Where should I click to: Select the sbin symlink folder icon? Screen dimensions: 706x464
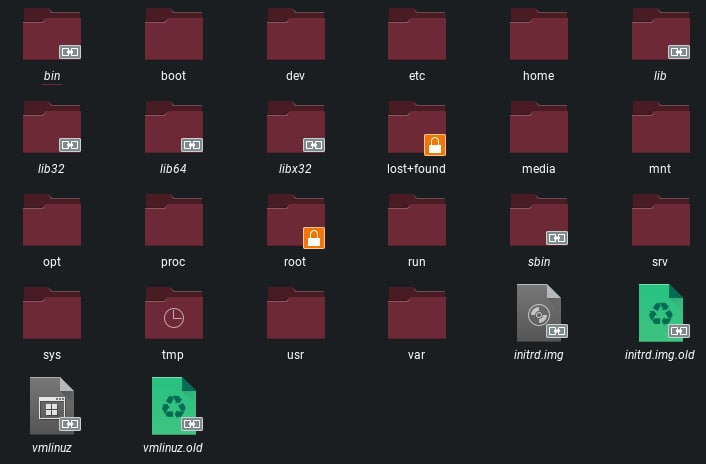539,220
